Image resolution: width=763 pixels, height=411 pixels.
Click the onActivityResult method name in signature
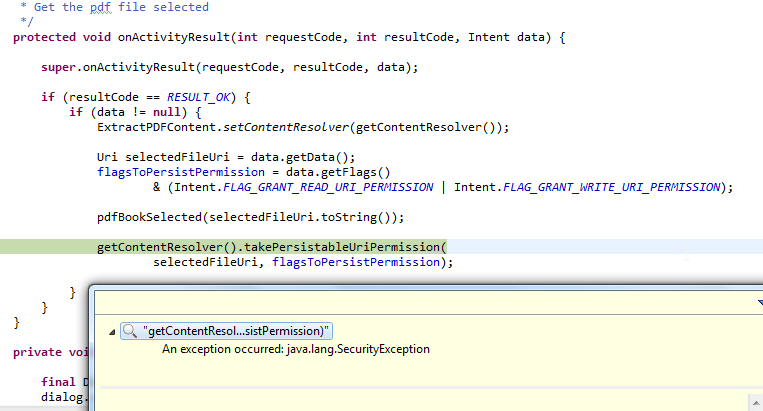click(174, 37)
